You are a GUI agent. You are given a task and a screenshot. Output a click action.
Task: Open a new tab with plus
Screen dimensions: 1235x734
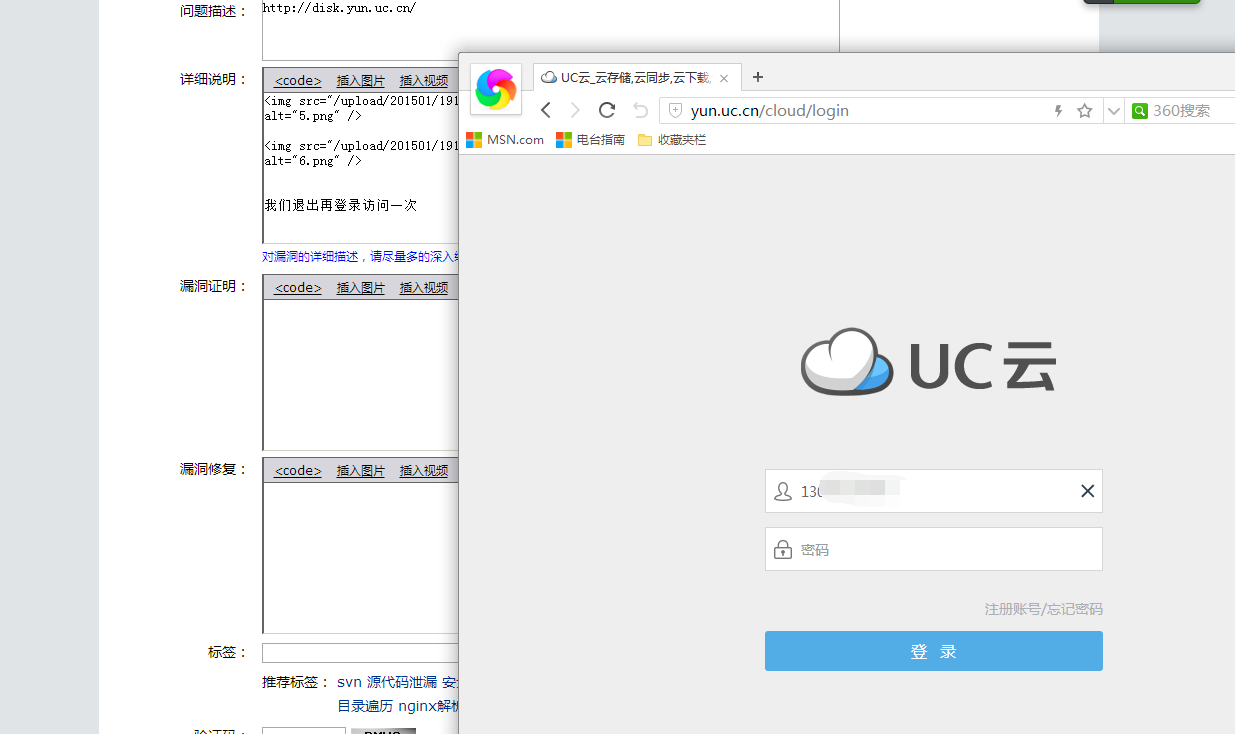pos(757,77)
